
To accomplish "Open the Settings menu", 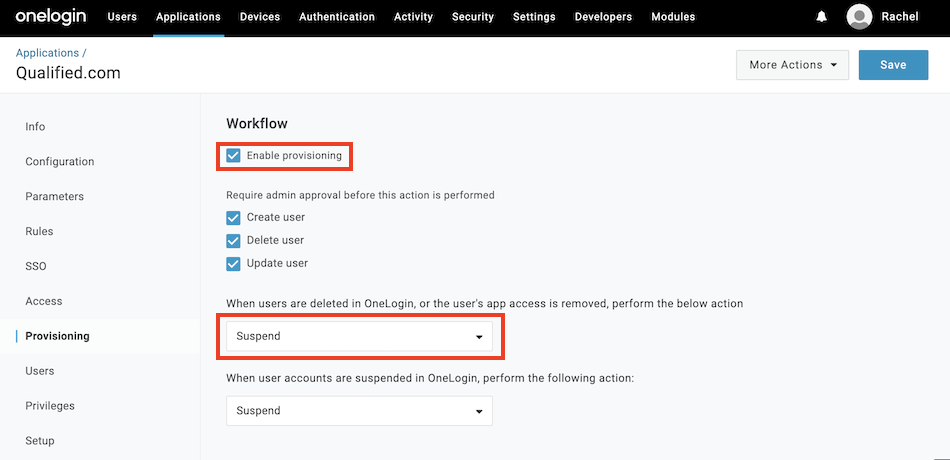I will coord(534,17).
